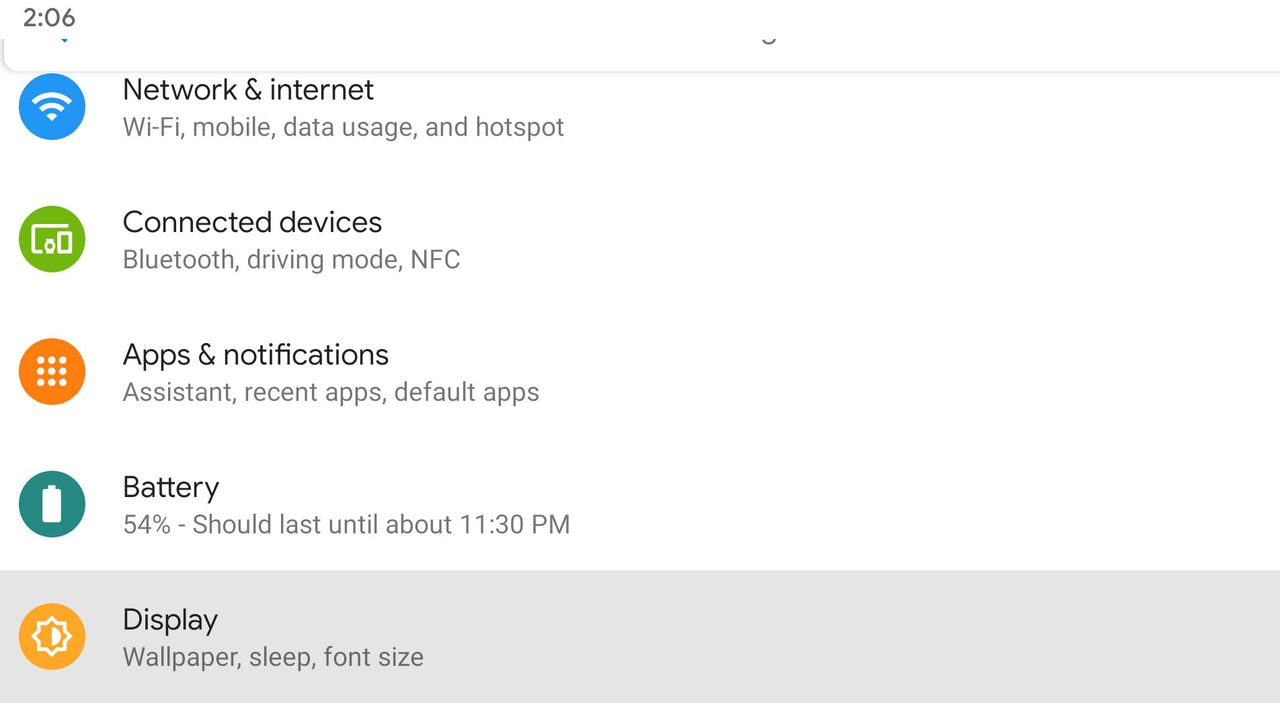Tap the green Connected devices icon
1280x721 pixels.
click(x=52, y=239)
